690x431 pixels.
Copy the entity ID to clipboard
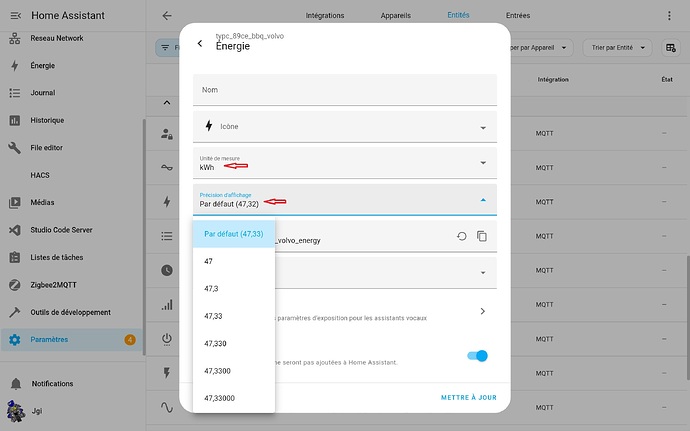click(x=482, y=236)
